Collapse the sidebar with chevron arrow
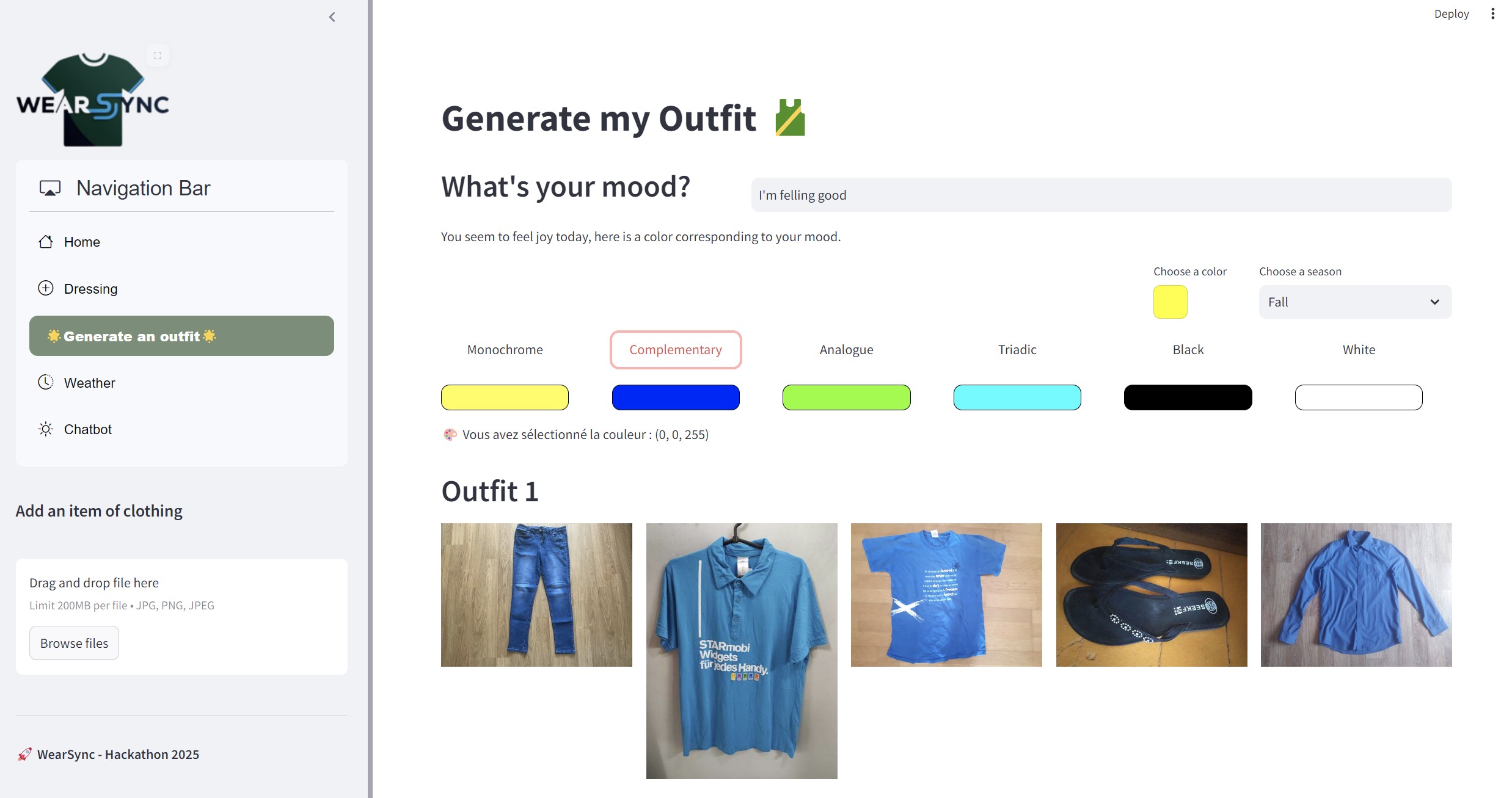Viewport: 1512px width, 798px height. point(332,17)
